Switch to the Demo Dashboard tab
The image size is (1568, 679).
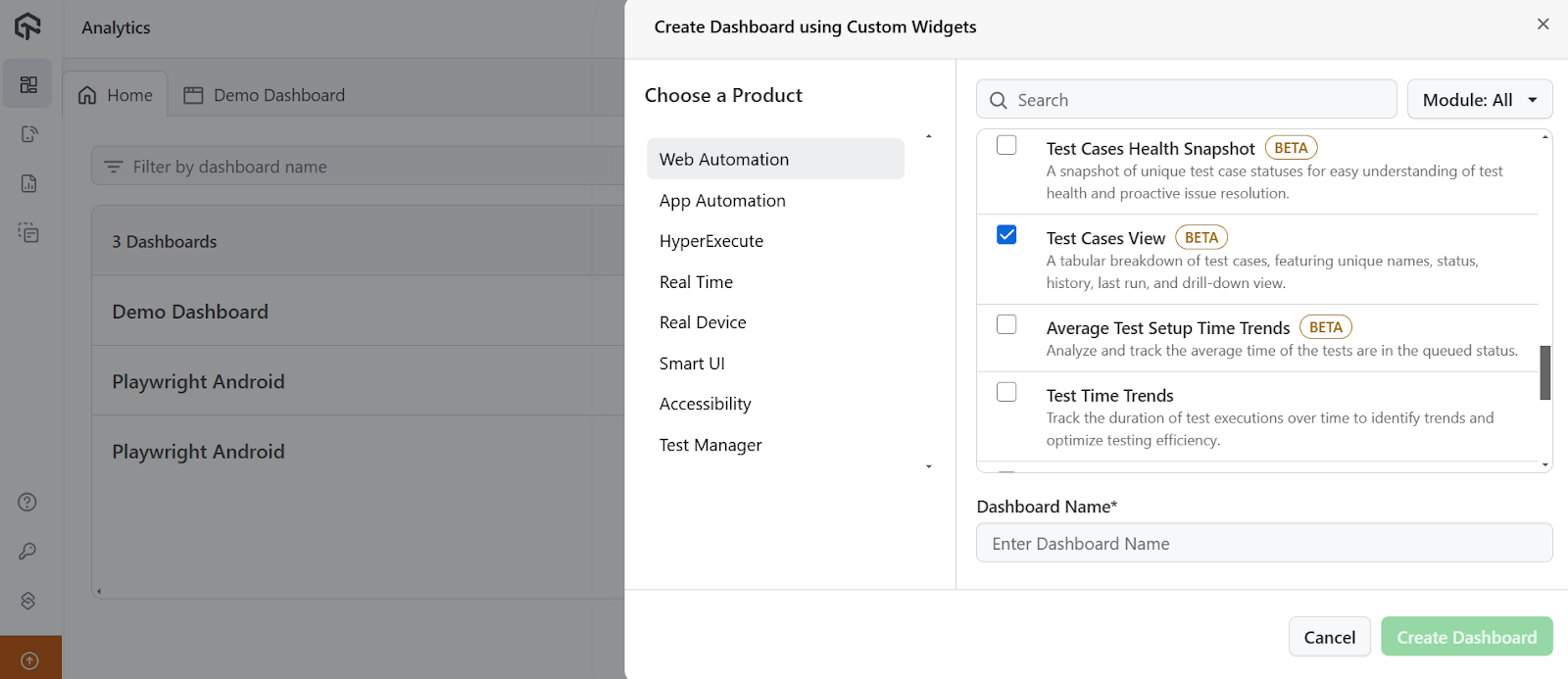266,95
